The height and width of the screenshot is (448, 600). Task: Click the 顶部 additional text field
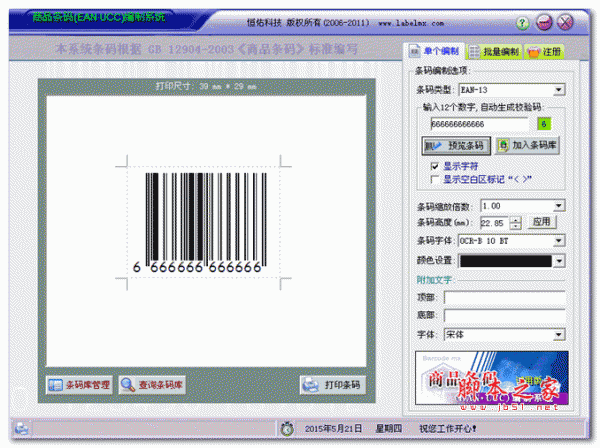(504, 297)
